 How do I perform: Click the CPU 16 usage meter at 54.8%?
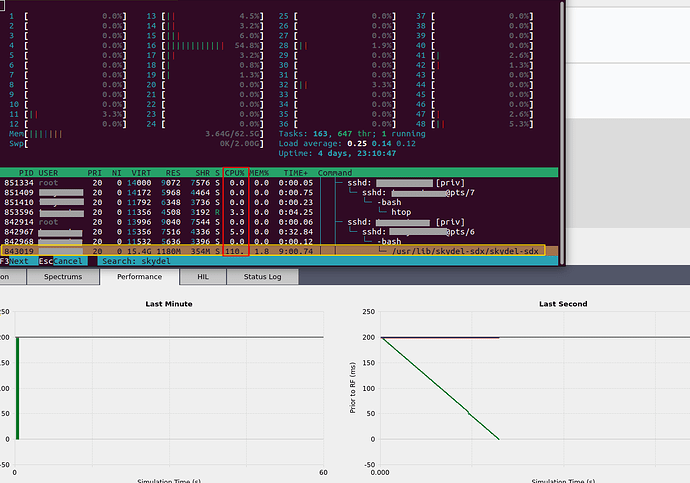point(205,46)
